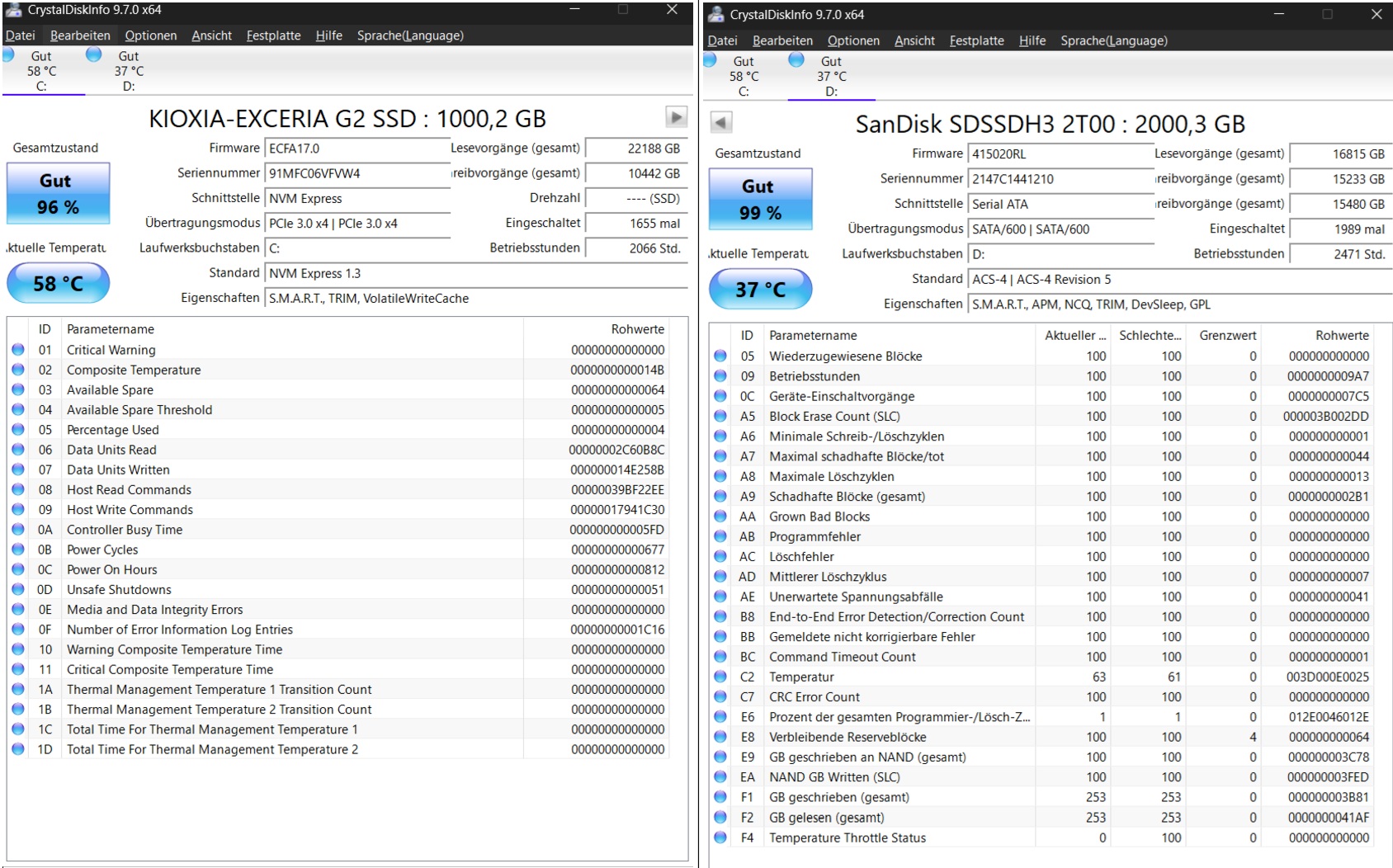Select the End-to-End Error Detection/Correction Count text
Screen dimensions: 1393x868
[897, 617]
